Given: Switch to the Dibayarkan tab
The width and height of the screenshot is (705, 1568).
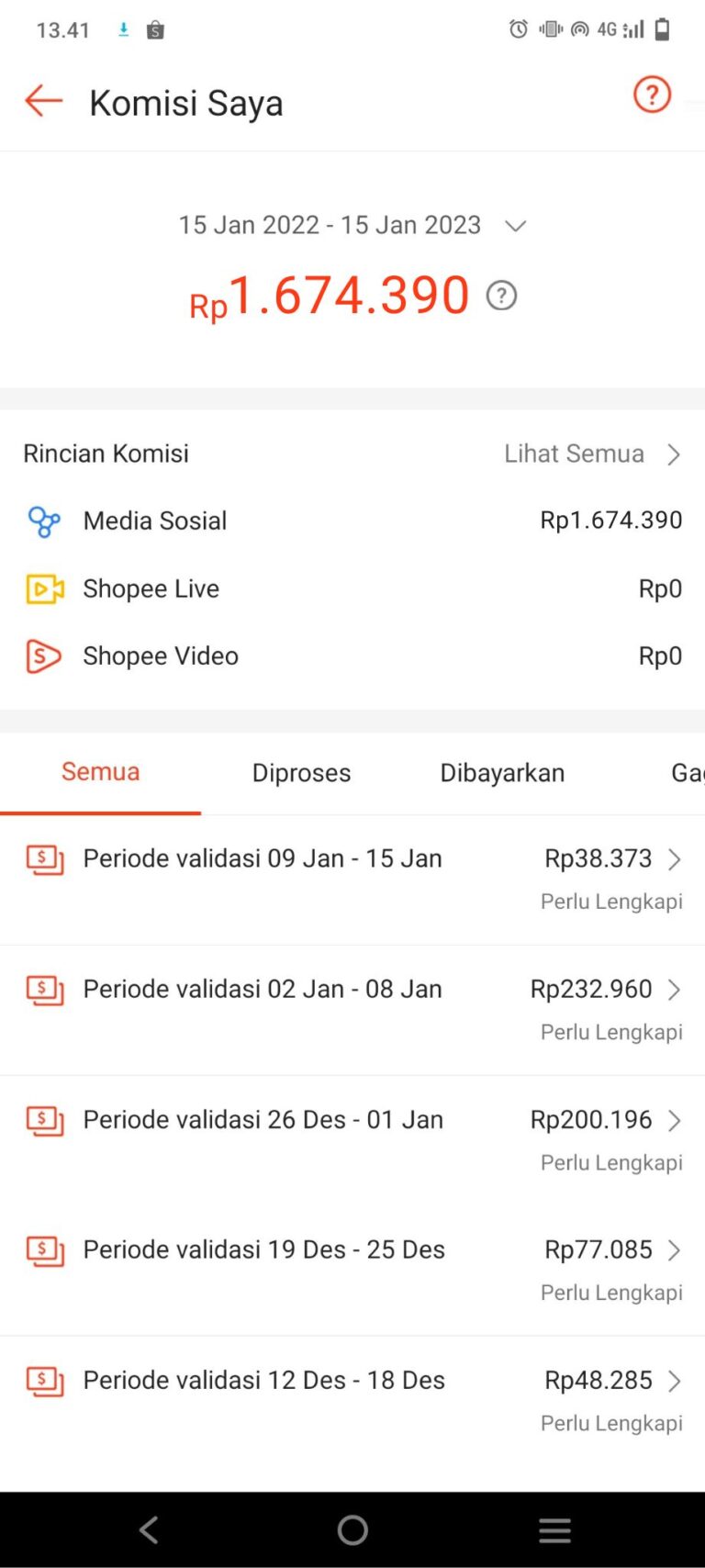Looking at the screenshot, I should point(502,773).
